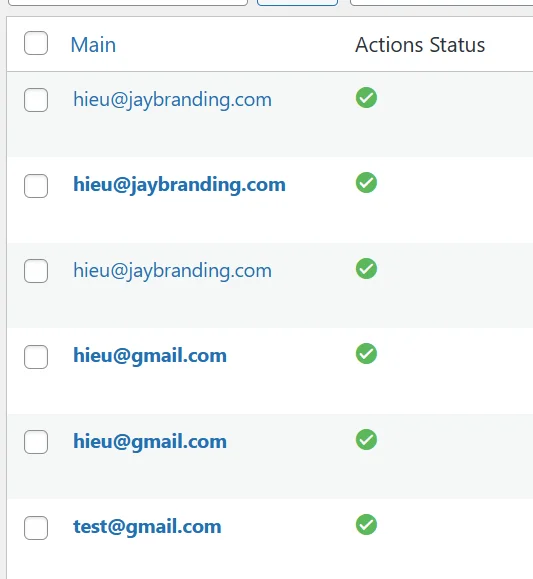Tick the select-all checkbox beside Main header
The image size is (533, 579).
pos(36,43)
